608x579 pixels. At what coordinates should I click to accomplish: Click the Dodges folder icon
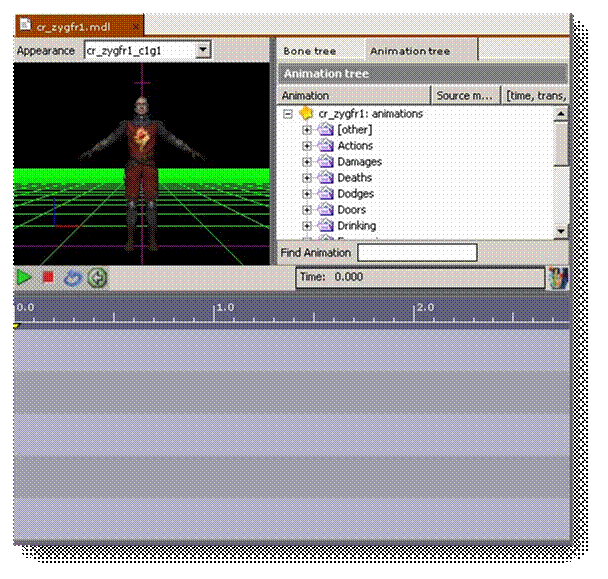click(325, 193)
